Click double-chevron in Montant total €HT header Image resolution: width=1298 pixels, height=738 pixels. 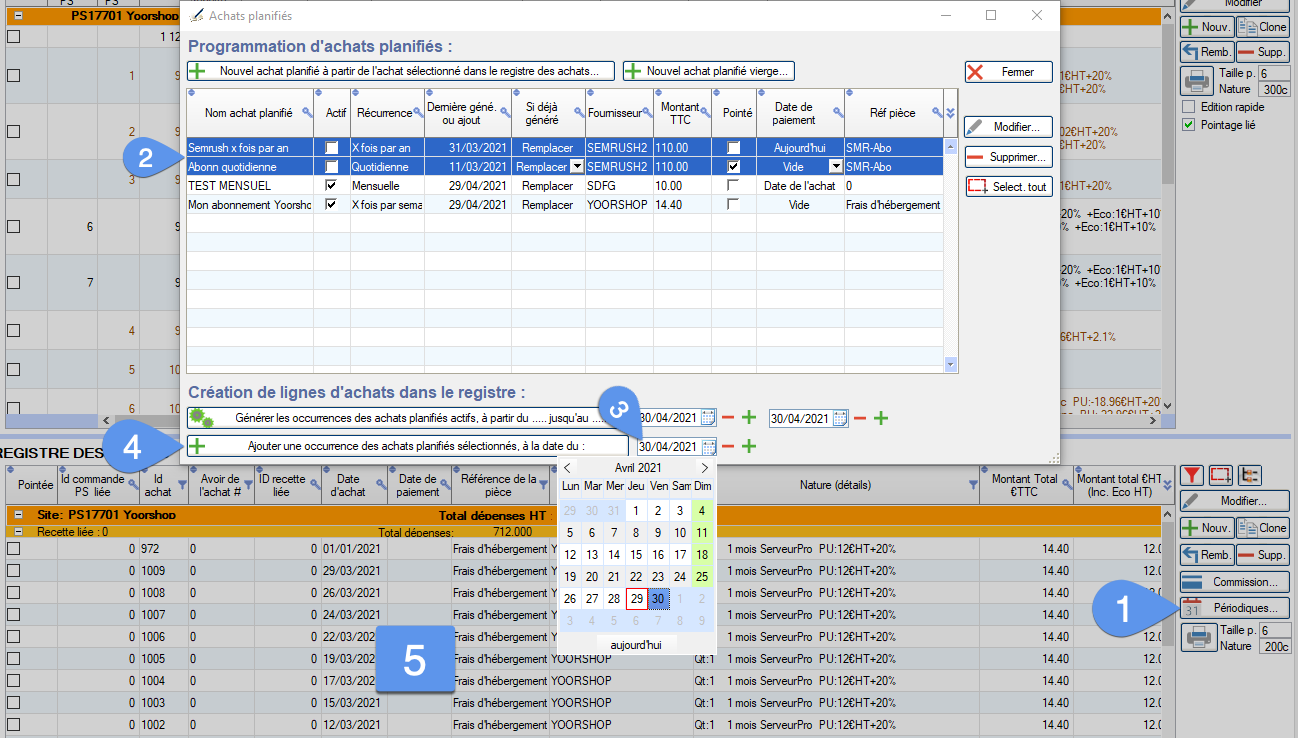click(1166, 485)
